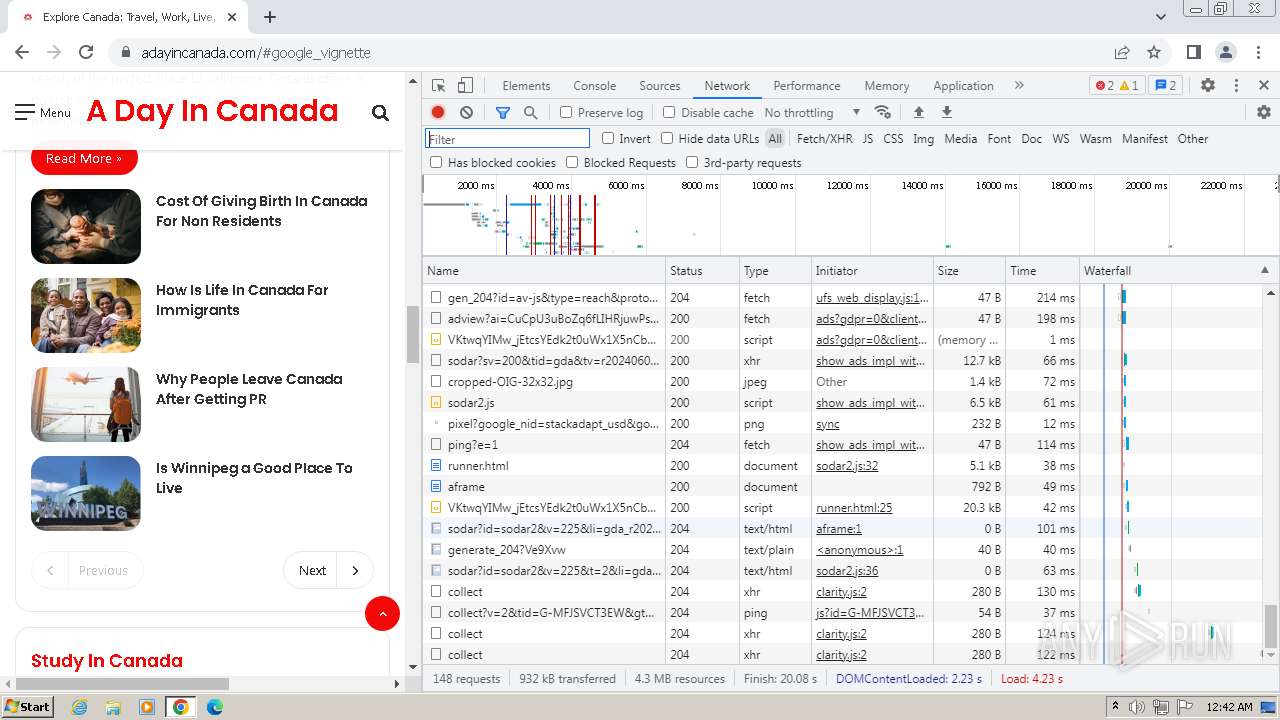Open Internet Explorer from the taskbar
1280x720 pixels.
[79, 707]
